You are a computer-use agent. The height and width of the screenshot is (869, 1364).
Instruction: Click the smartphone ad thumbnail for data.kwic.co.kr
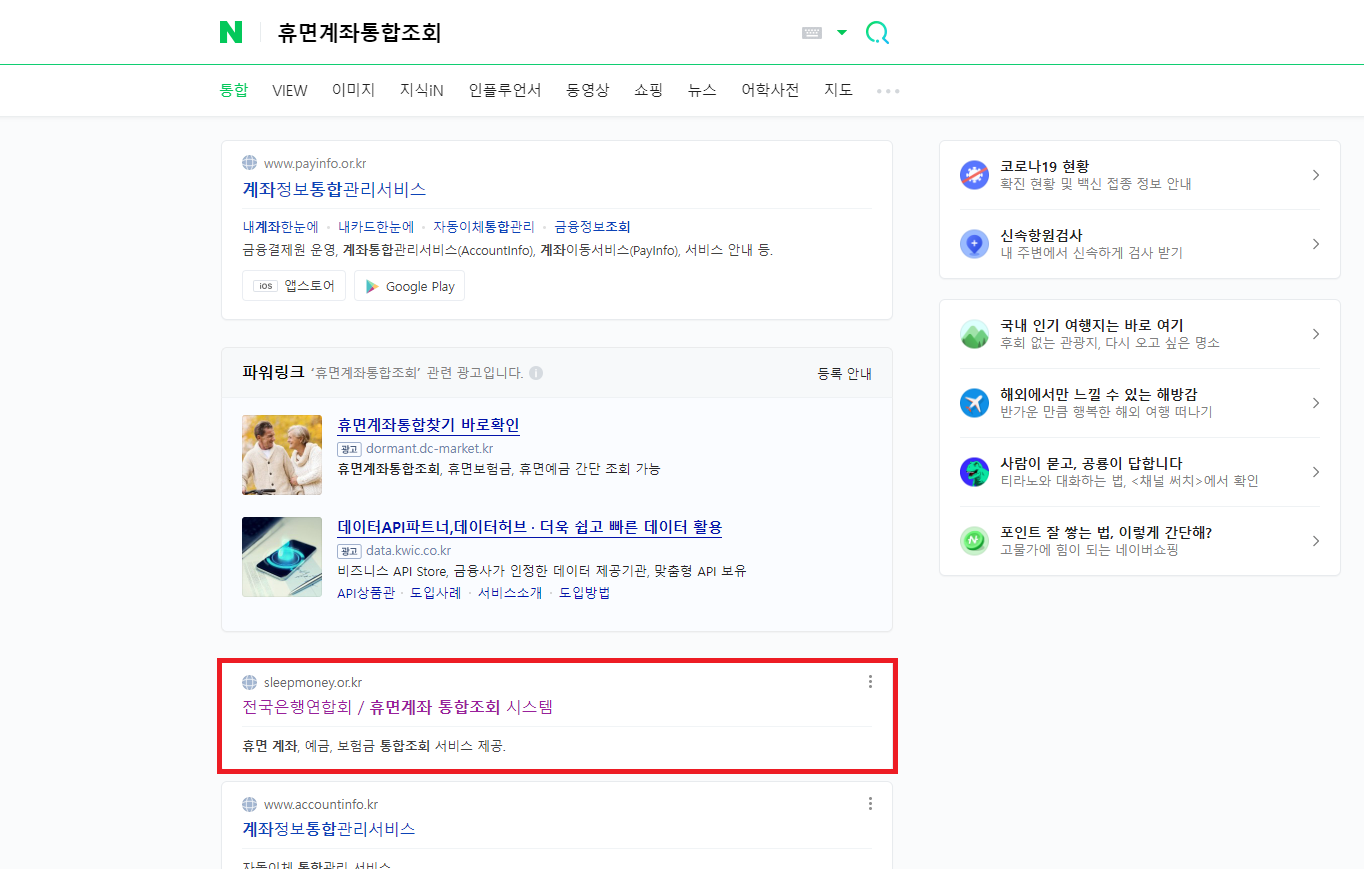click(282, 557)
